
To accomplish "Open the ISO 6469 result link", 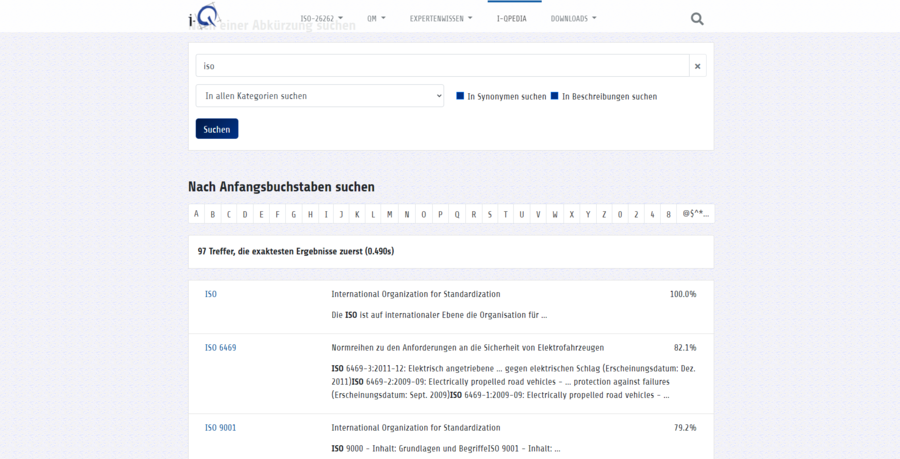I will (220, 348).
